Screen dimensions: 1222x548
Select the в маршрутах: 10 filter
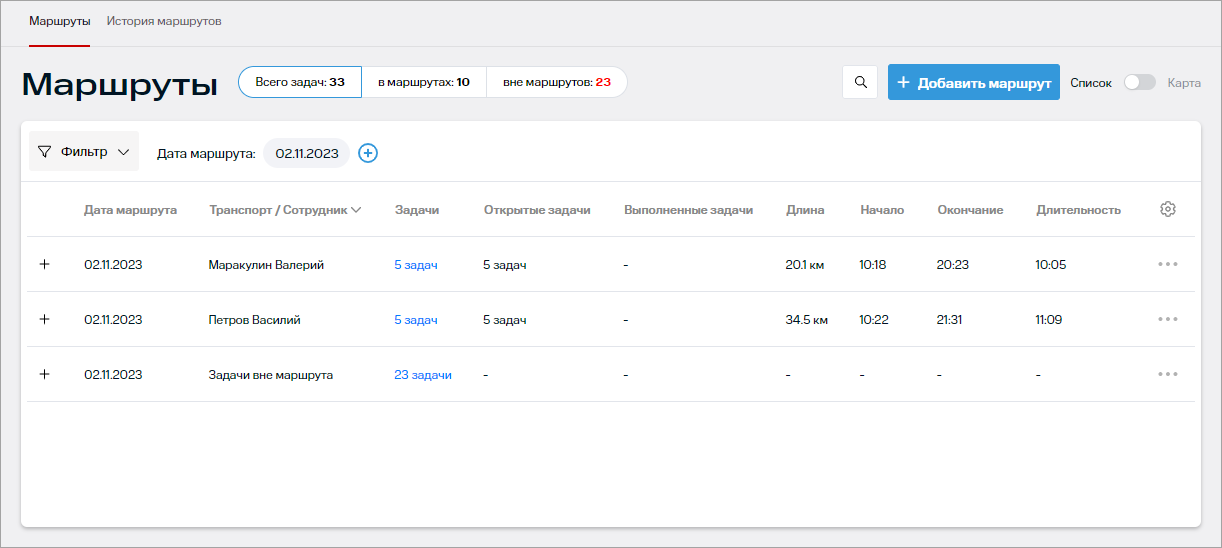tap(423, 82)
